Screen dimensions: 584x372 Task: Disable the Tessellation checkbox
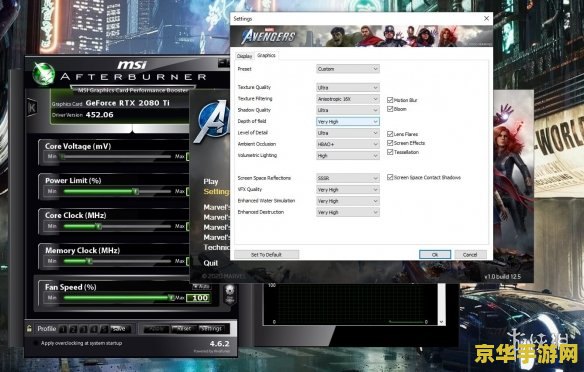pyautogui.click(x=390, y=152)
